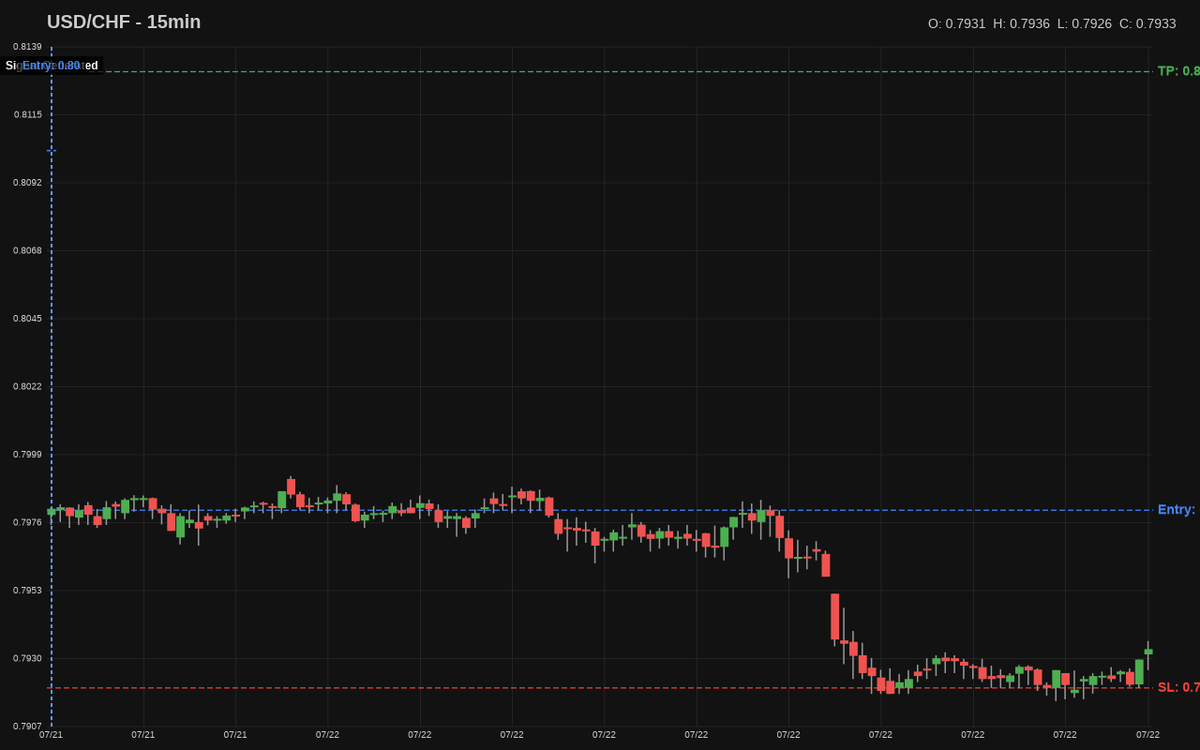Screen dimensions: 1200x750
Task: Click the 0.7999 price axis label
Action: click(27, 455)
